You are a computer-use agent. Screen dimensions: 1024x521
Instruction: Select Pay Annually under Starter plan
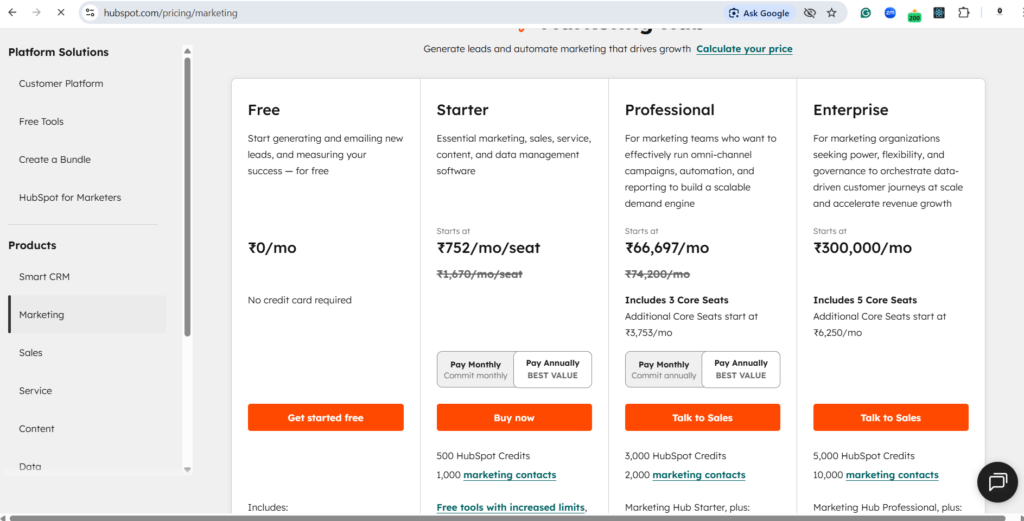[553, 369]
